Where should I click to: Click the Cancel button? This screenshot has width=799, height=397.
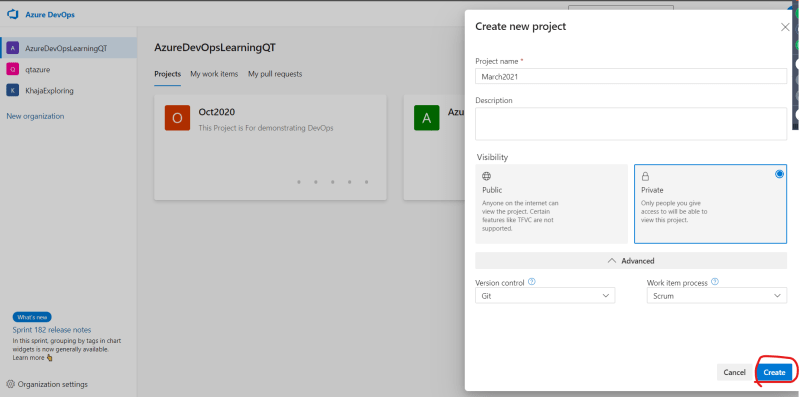[734, 373]
